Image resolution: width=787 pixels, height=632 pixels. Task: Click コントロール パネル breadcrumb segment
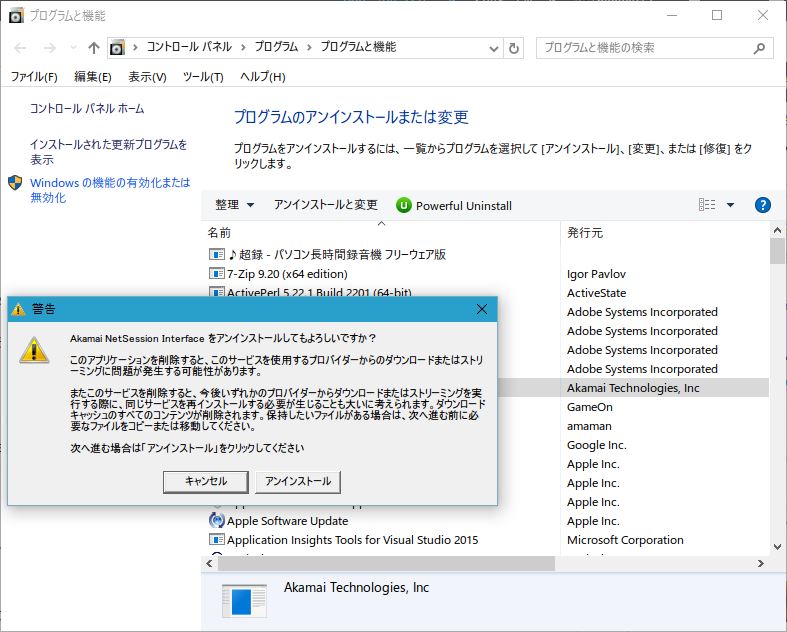click(x=189, y=47)
